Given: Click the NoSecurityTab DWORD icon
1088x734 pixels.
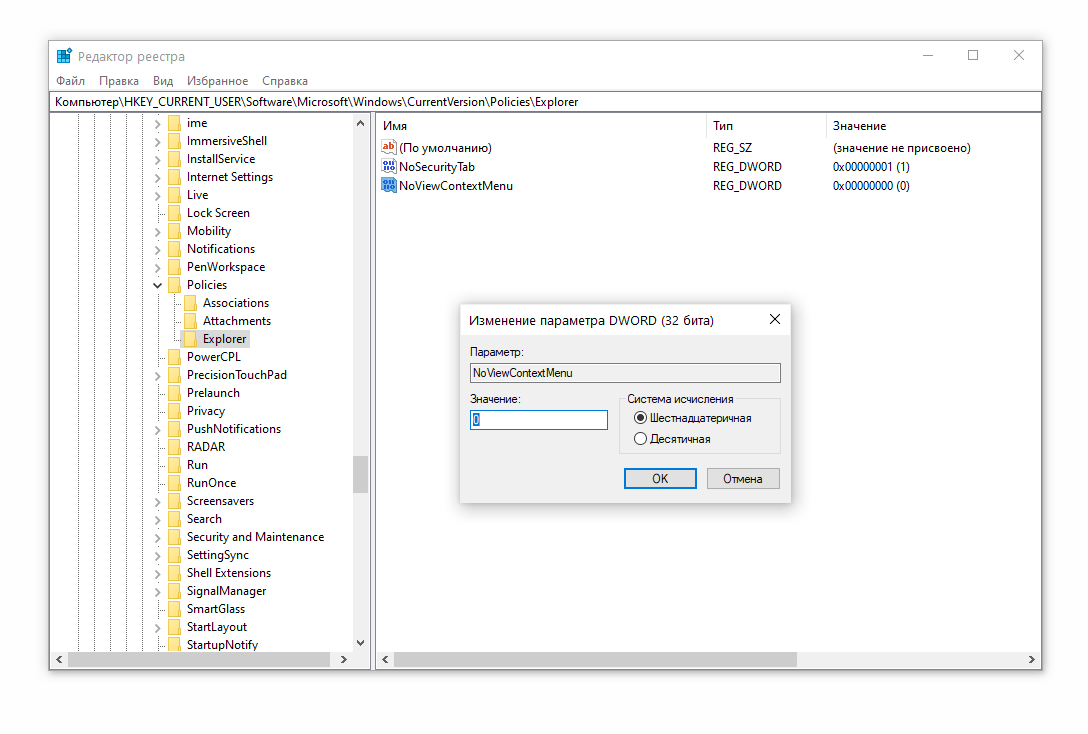Looking at the screenshot, I should (x=389, y=167).
